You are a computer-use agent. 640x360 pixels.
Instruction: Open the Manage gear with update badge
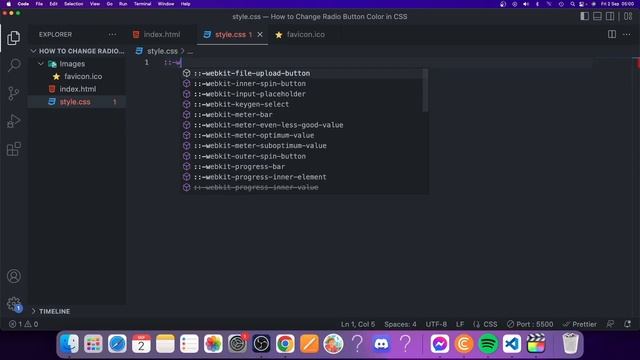point(13,304)
